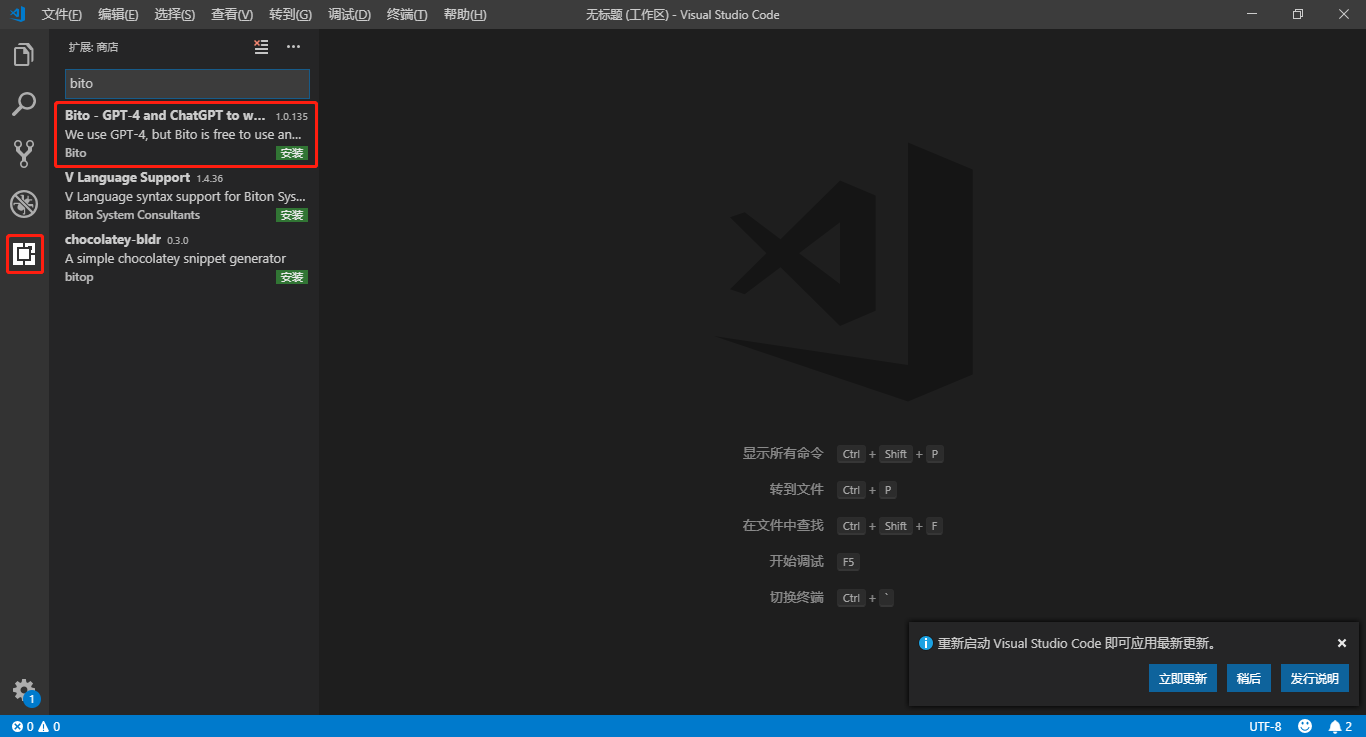Click the 切换终端 shortcut hint

point(797,597)
